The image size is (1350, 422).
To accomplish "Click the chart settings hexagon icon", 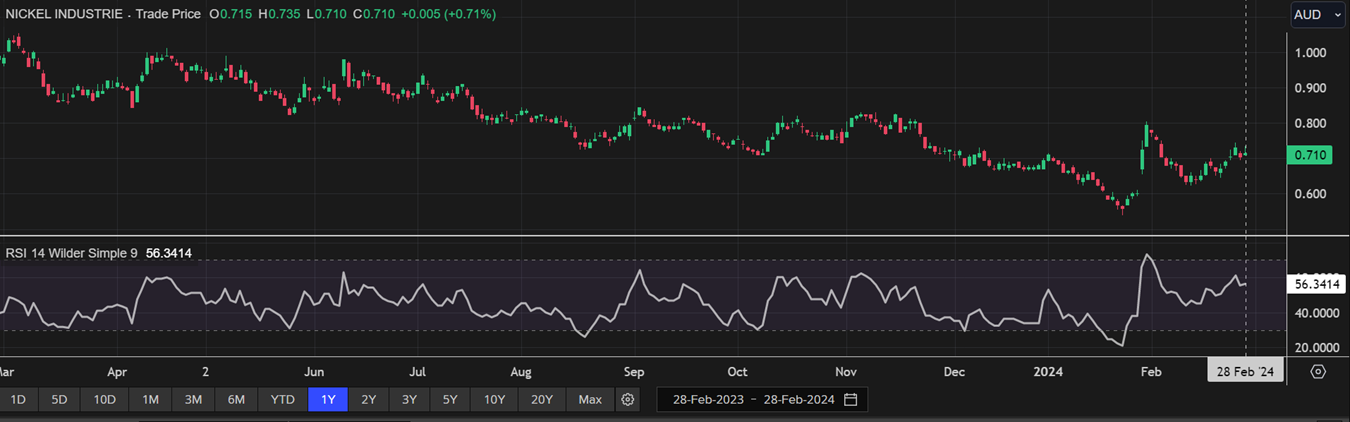I will point(1318,371).
